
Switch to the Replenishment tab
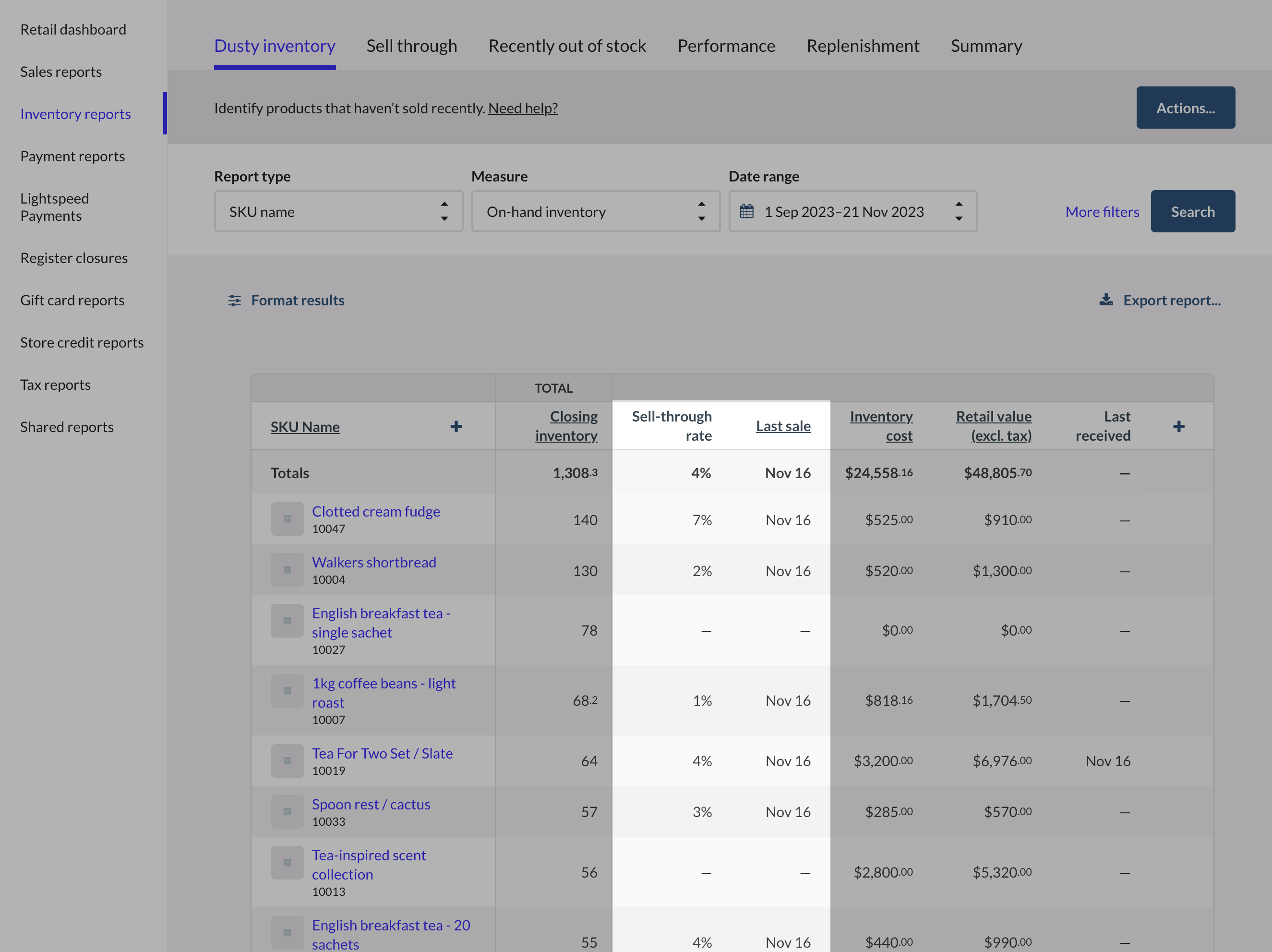pyautogui.click(x=863, y=46)
